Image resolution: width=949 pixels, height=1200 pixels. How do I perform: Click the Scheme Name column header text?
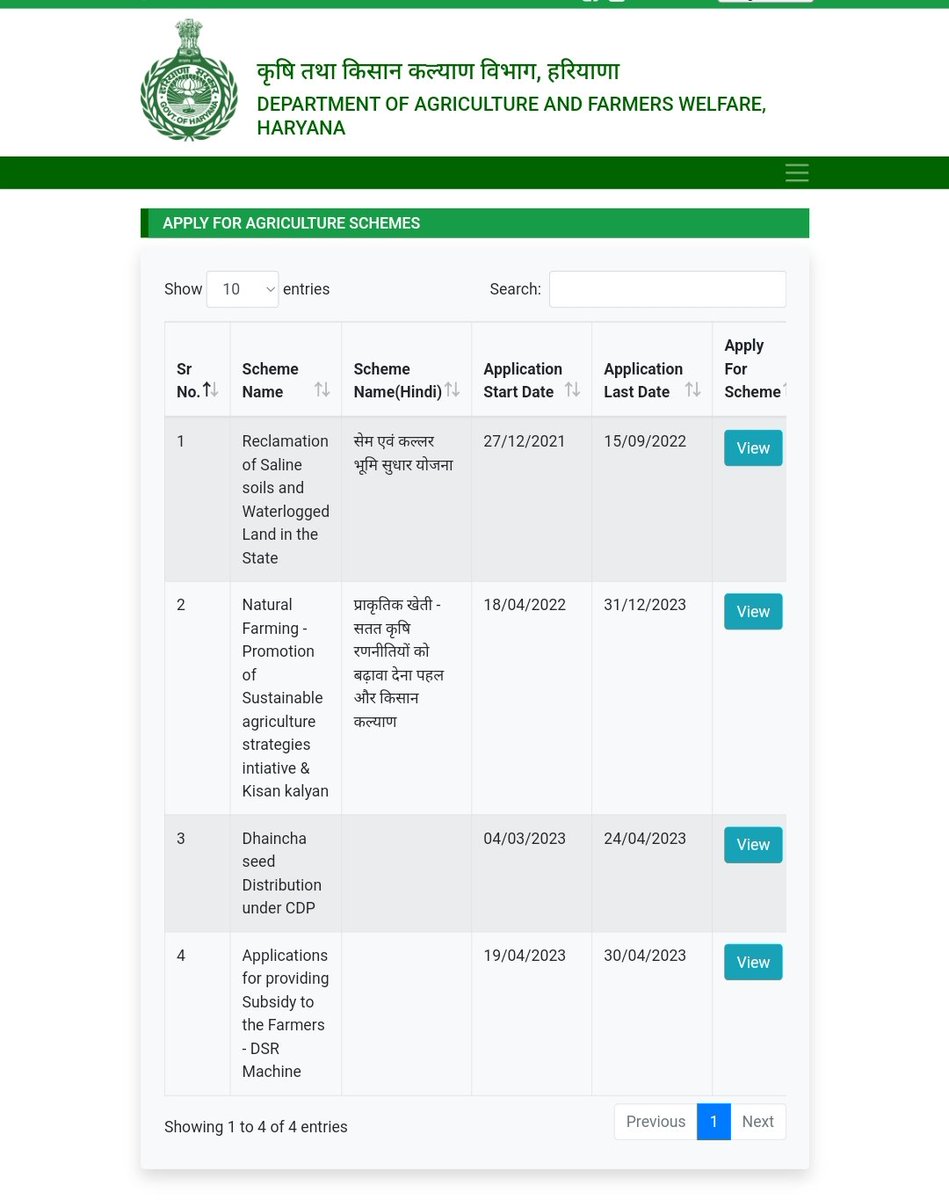click(270, 381)
